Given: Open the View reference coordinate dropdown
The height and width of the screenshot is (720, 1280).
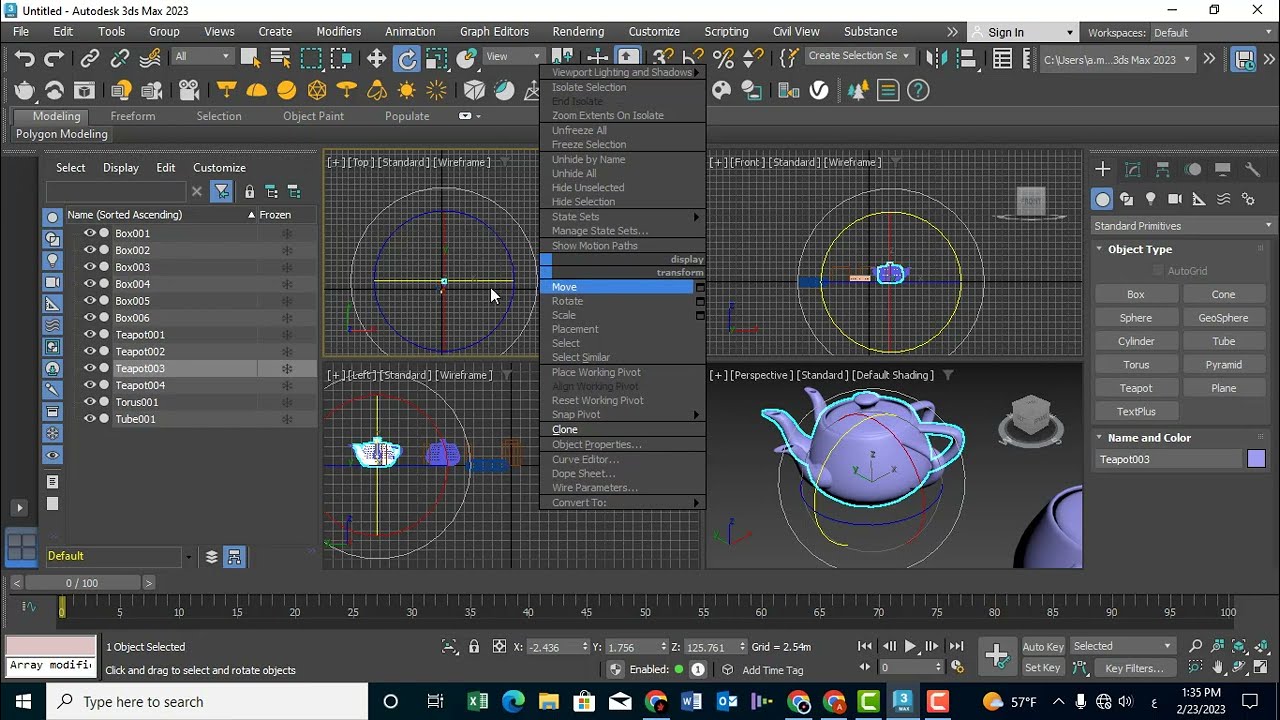Looking at the screenshot, I should (513, 57).
